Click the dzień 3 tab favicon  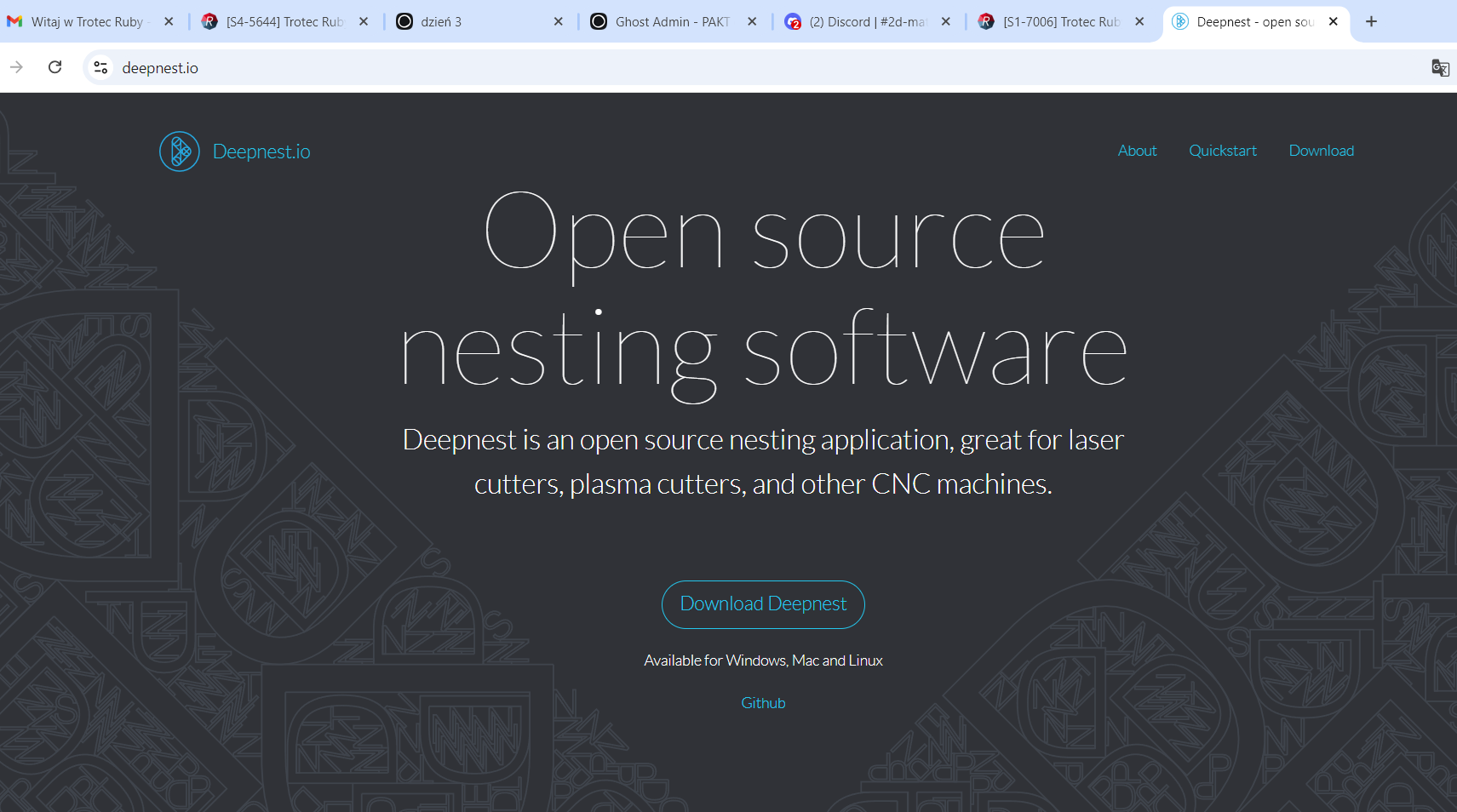pos(404,21)
